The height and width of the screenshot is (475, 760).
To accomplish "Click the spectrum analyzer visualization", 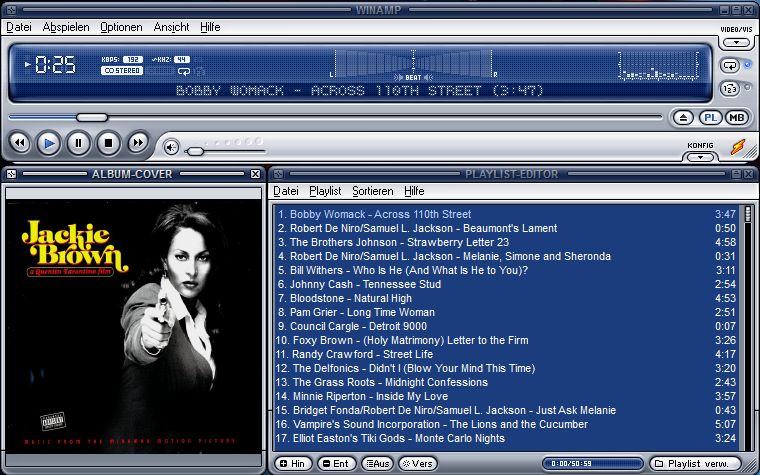I will coord(658,65).
